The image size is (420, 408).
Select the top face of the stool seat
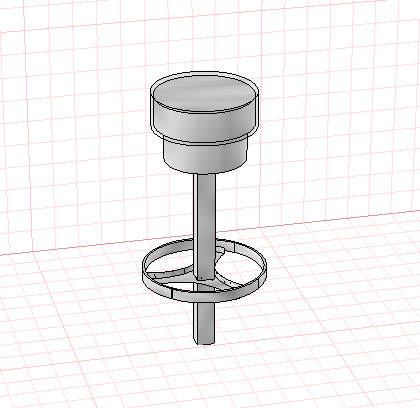coord(204,93)
